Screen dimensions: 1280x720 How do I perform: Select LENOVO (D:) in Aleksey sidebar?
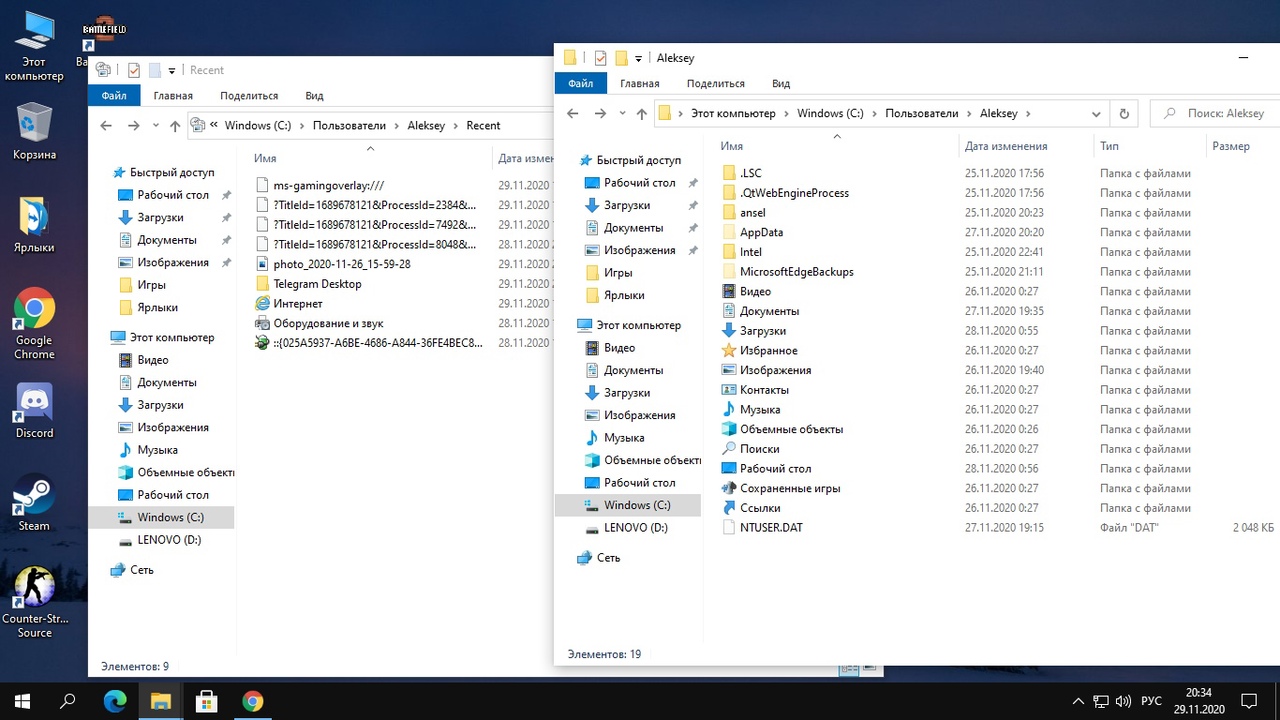(635, 527)
